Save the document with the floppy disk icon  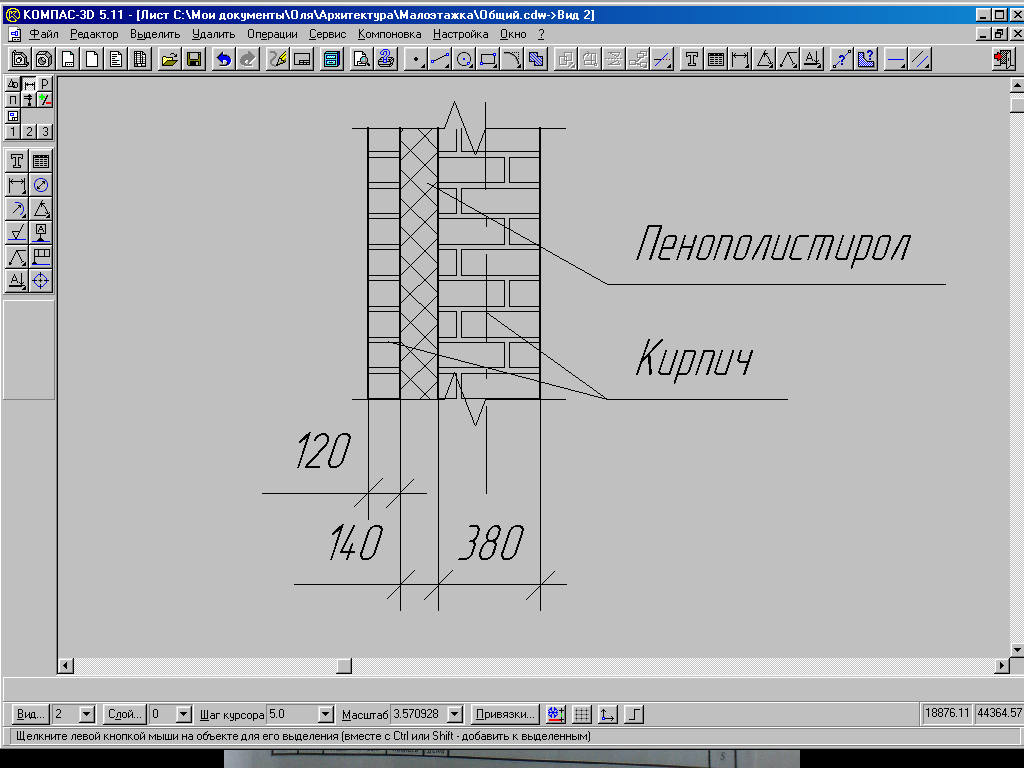pos(194,59)
